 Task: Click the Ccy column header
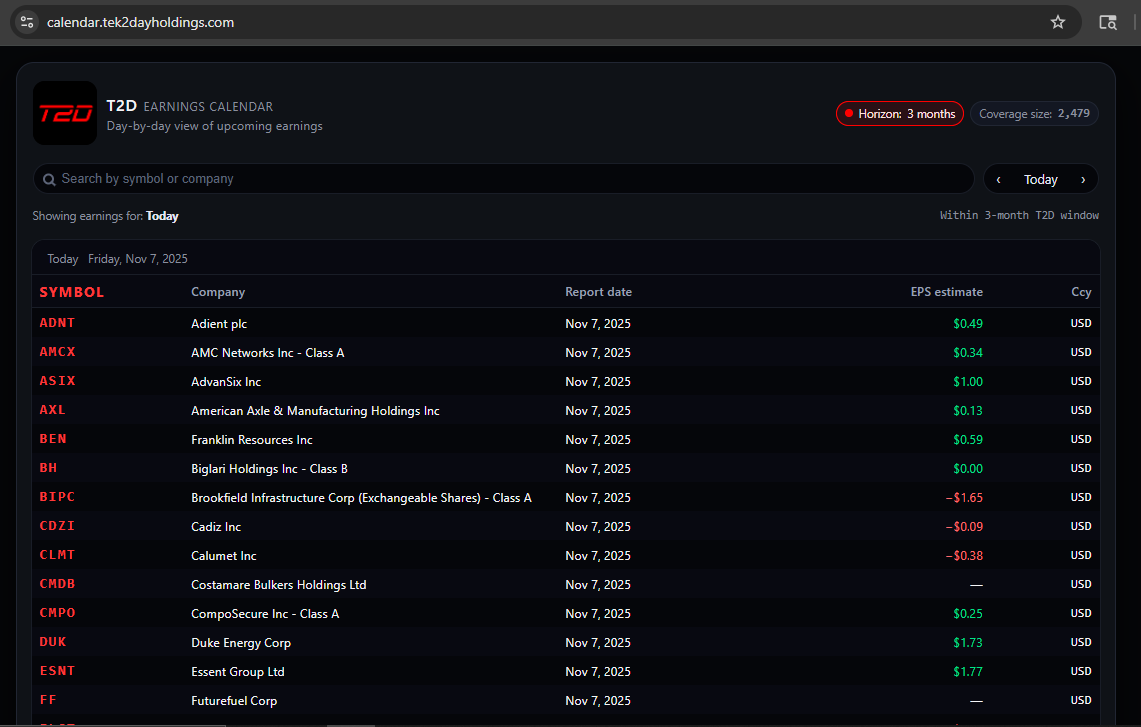tap(1081, 292)
